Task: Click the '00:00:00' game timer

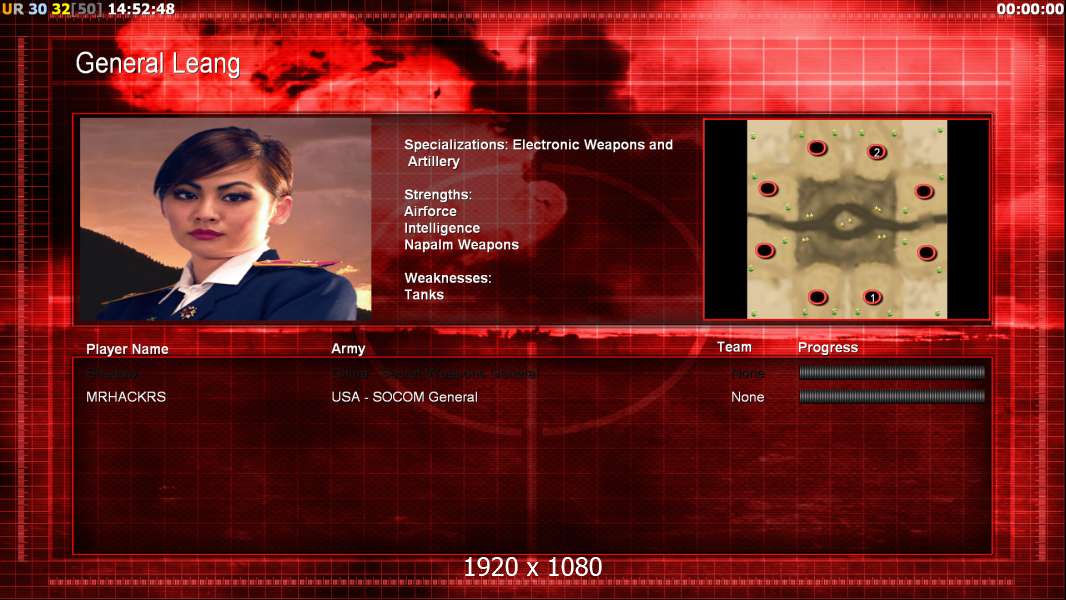Action: coord(1030,9)
